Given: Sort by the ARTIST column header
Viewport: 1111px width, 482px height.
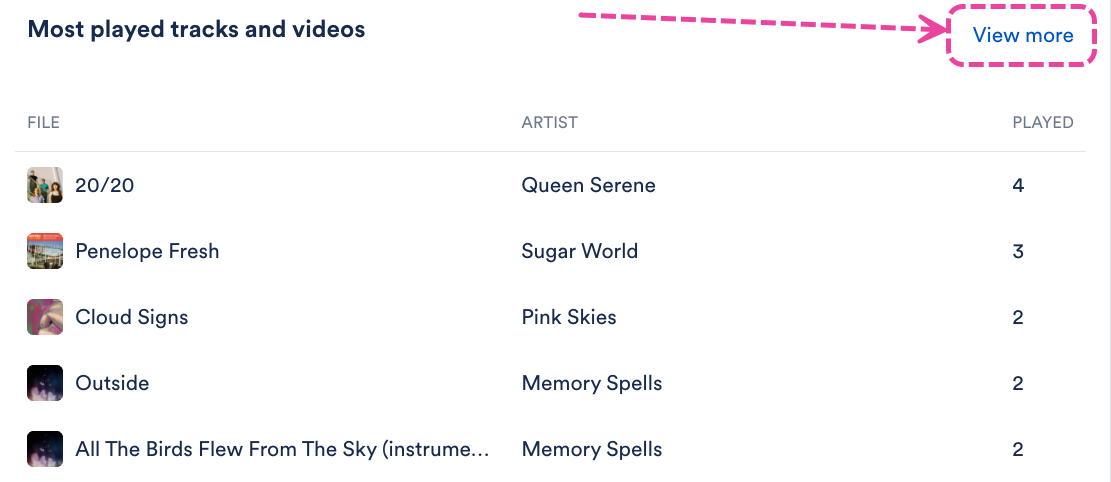Looking at the screenshot, I should (549, 122).
